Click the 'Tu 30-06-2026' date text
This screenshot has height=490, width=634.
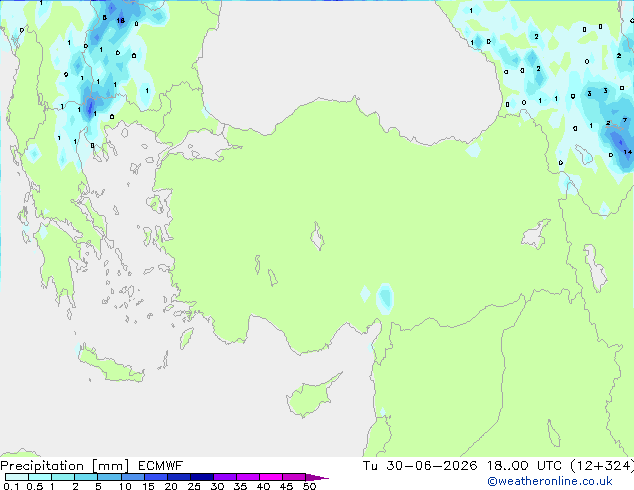(420, 466)
